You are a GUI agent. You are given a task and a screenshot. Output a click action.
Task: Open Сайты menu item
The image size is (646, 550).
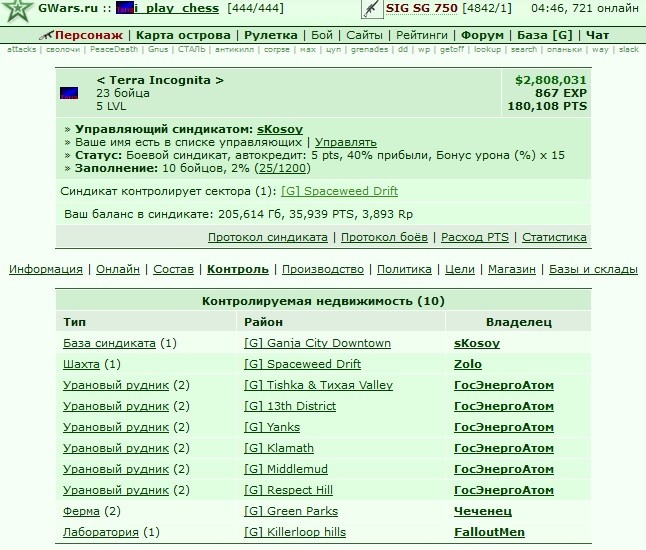click(x=364, y=35)
